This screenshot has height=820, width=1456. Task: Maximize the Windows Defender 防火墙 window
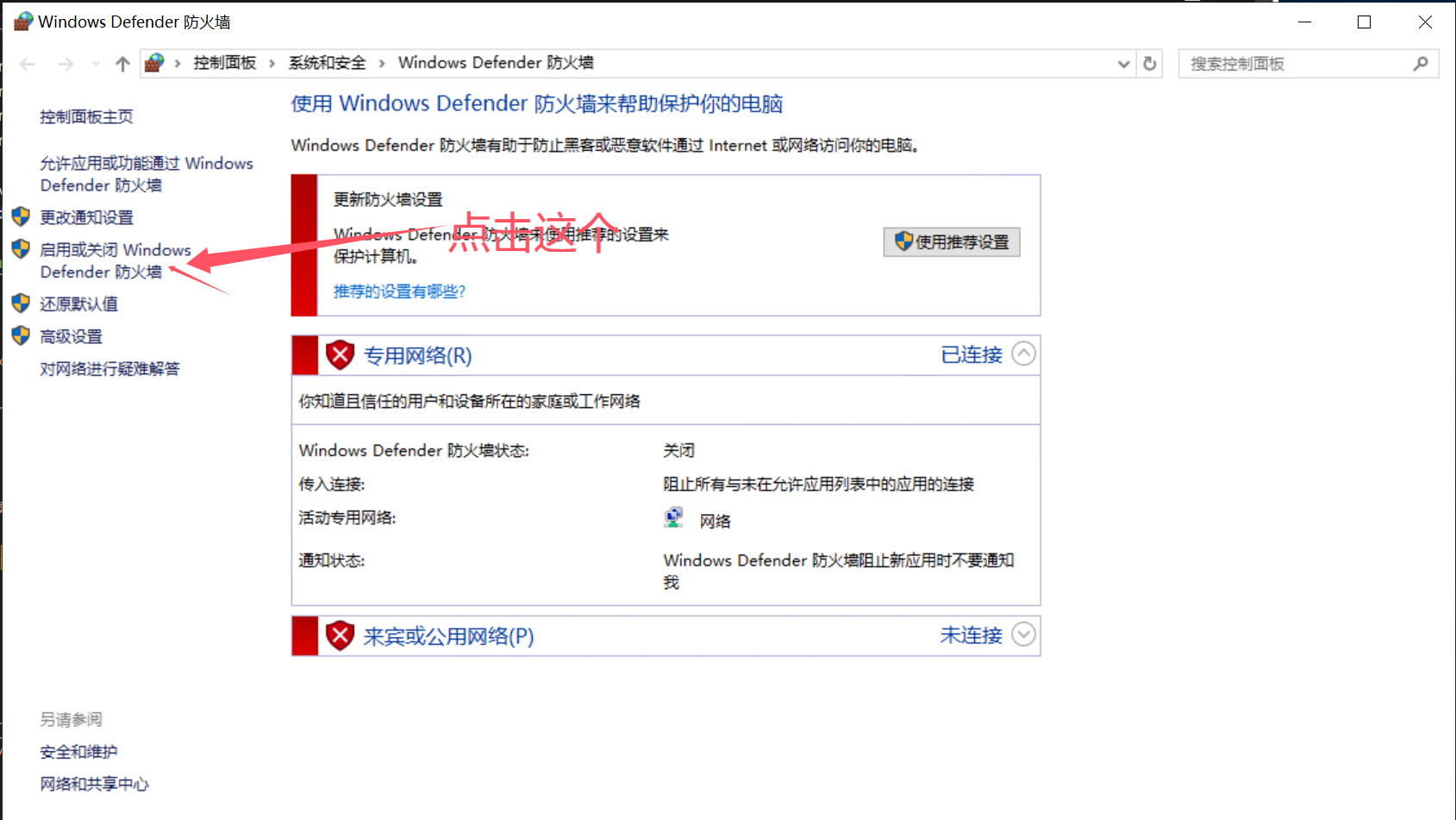click(x=1364, y=22)
